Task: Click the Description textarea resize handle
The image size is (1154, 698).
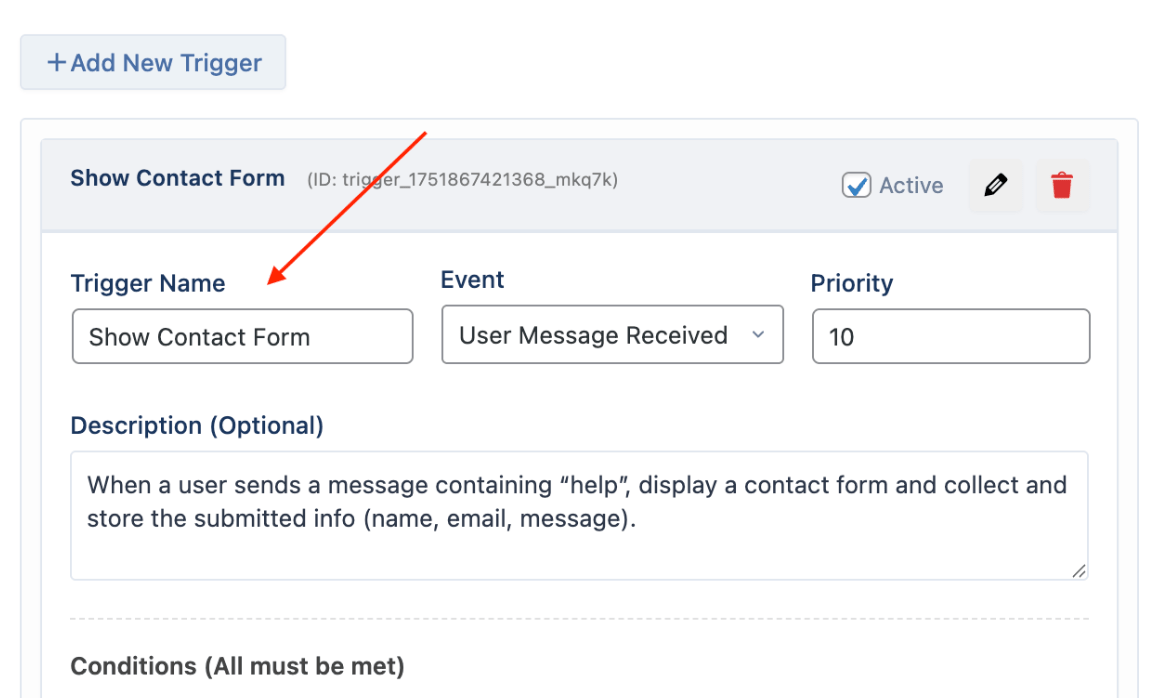Action: tap(1078, 571)
